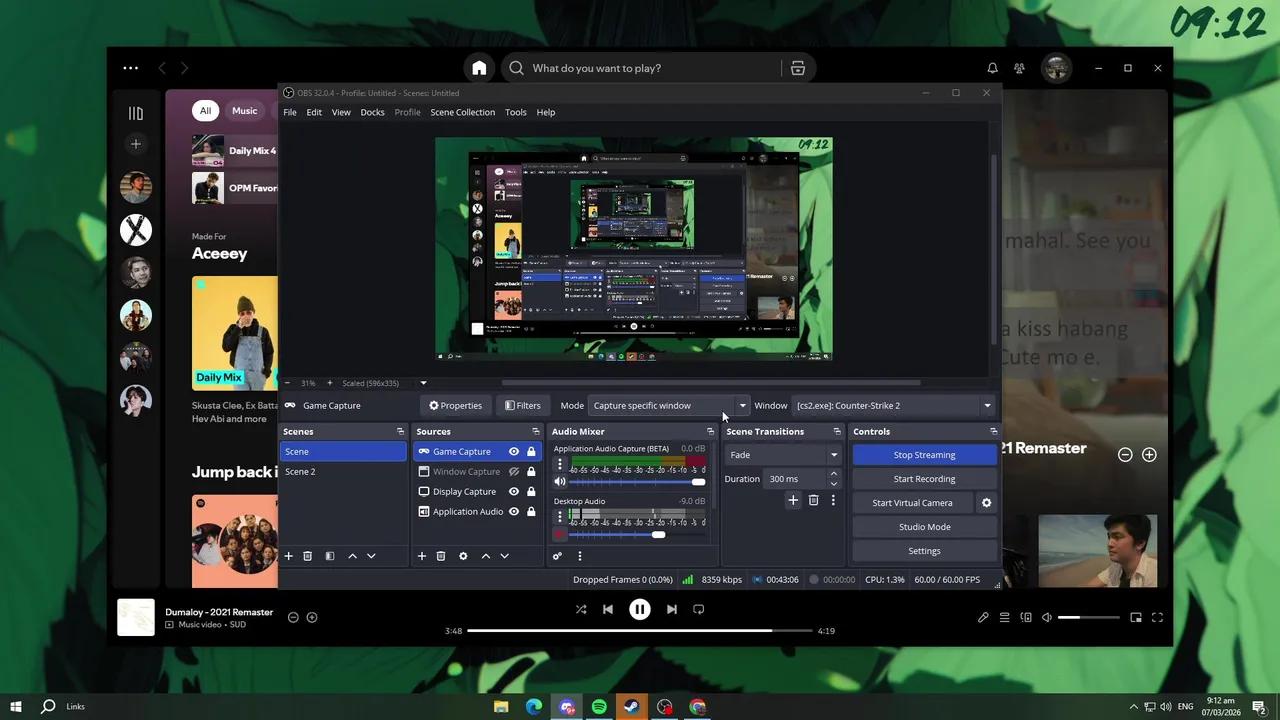Open Spotify's device connect icon
This screenshot has height=720, width=1280.
coord(1026,617)
